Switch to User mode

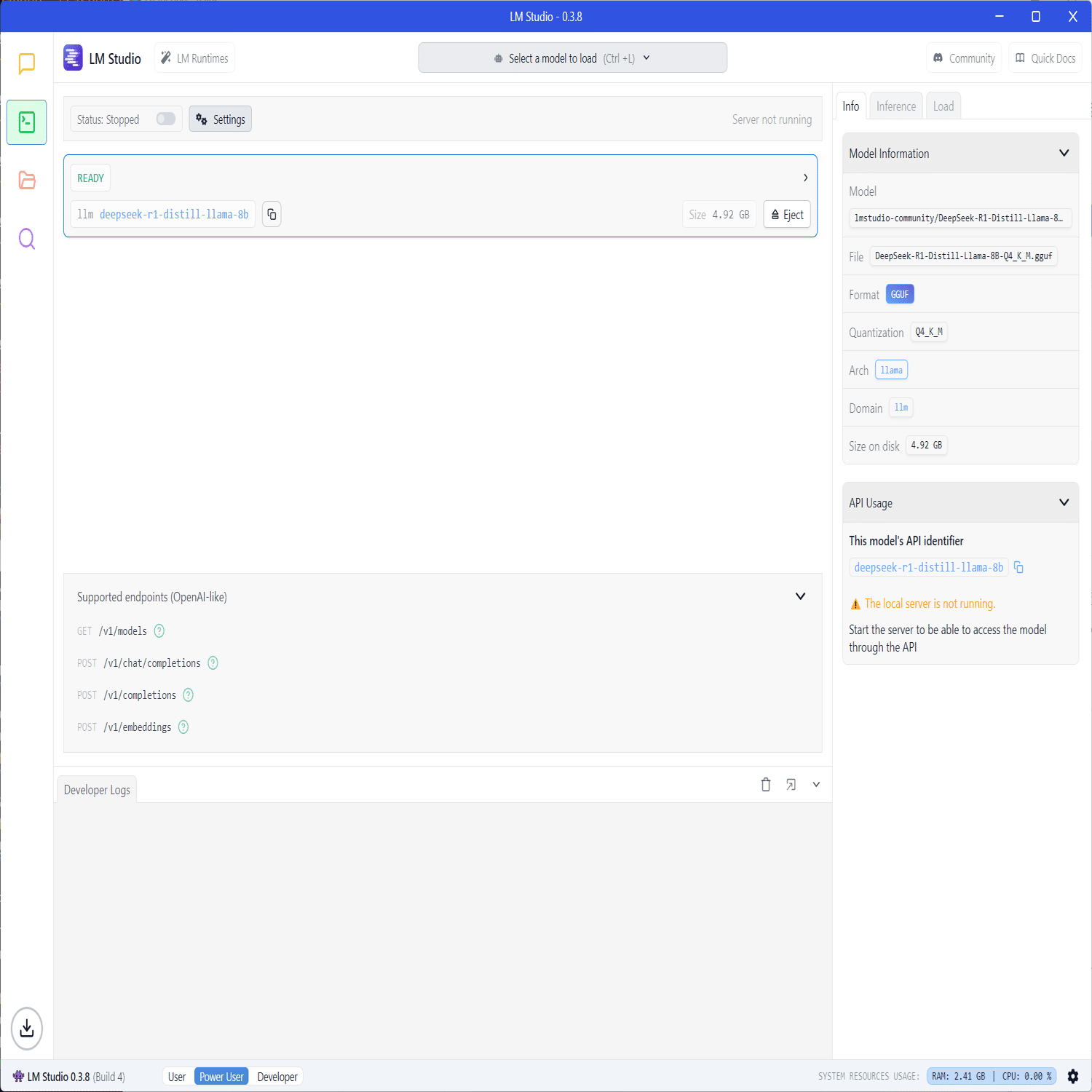tap(177, 1077)
